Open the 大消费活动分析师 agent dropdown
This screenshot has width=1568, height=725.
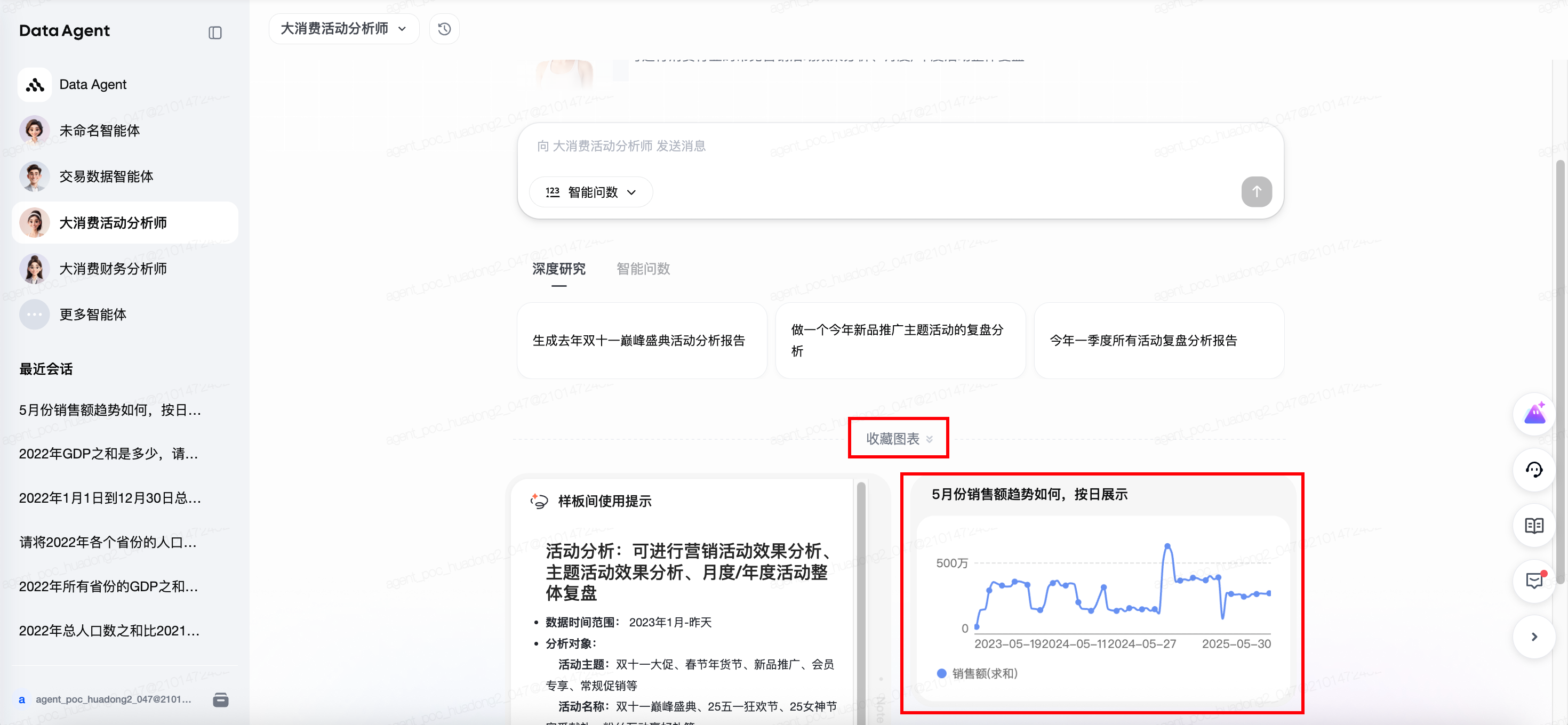point(343,29)
